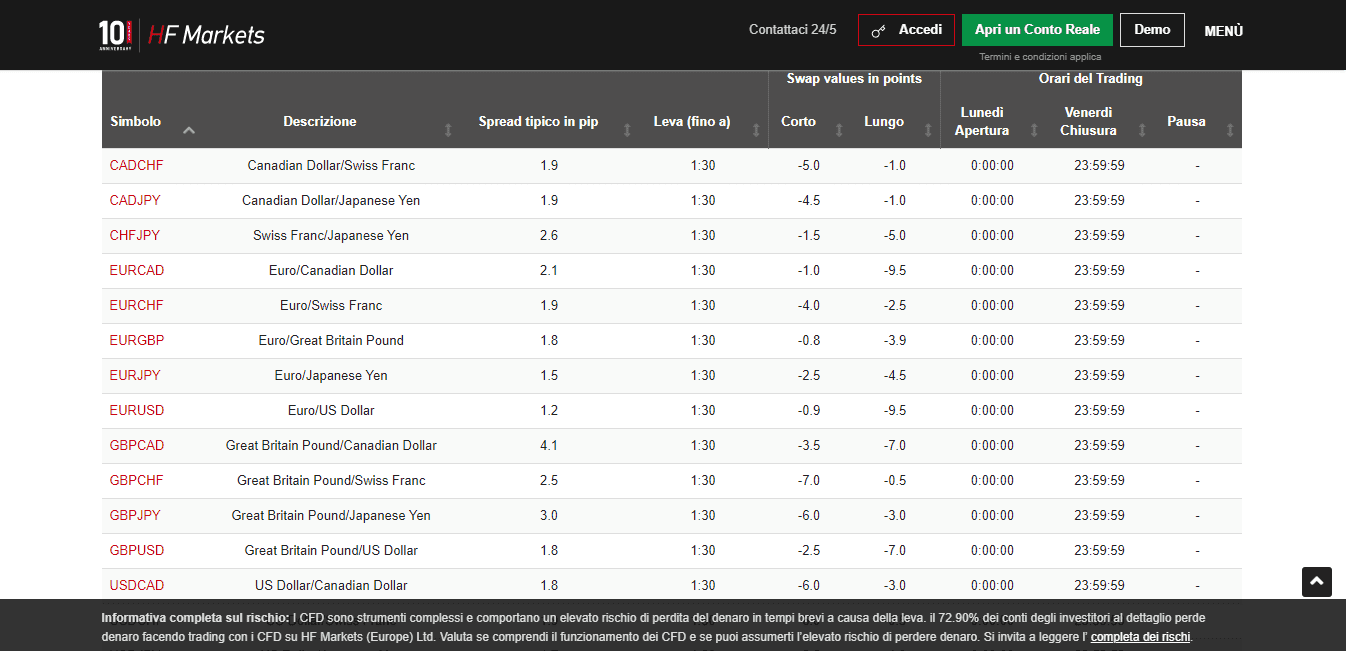The width and height of the screenshot is (1346, 651).
Task: Click the Apri un Conto Reale button
Action: [1037, 29]
